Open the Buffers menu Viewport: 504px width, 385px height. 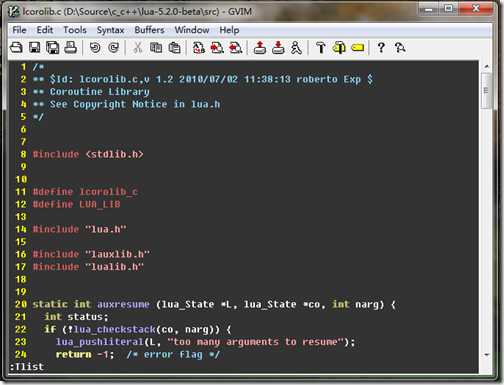(x=149, y=30)
